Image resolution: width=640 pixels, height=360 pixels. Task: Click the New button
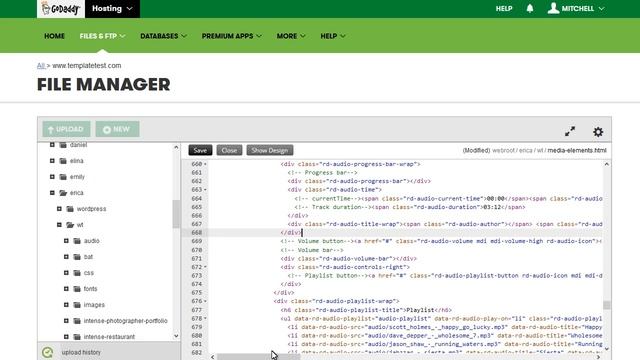pyautogui.click(x=118, y=129)
